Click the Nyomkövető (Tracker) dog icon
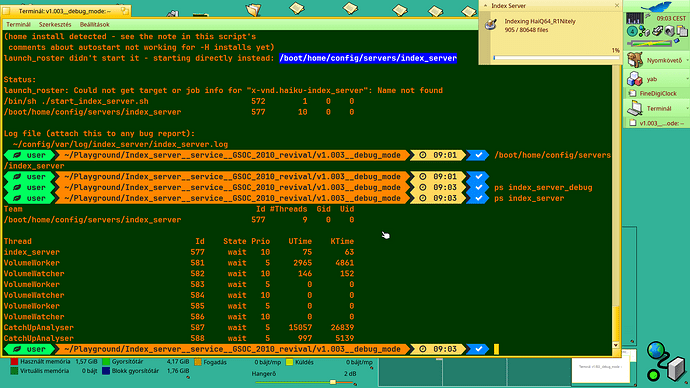Viewport: 690px width, 388px height. 635,60
